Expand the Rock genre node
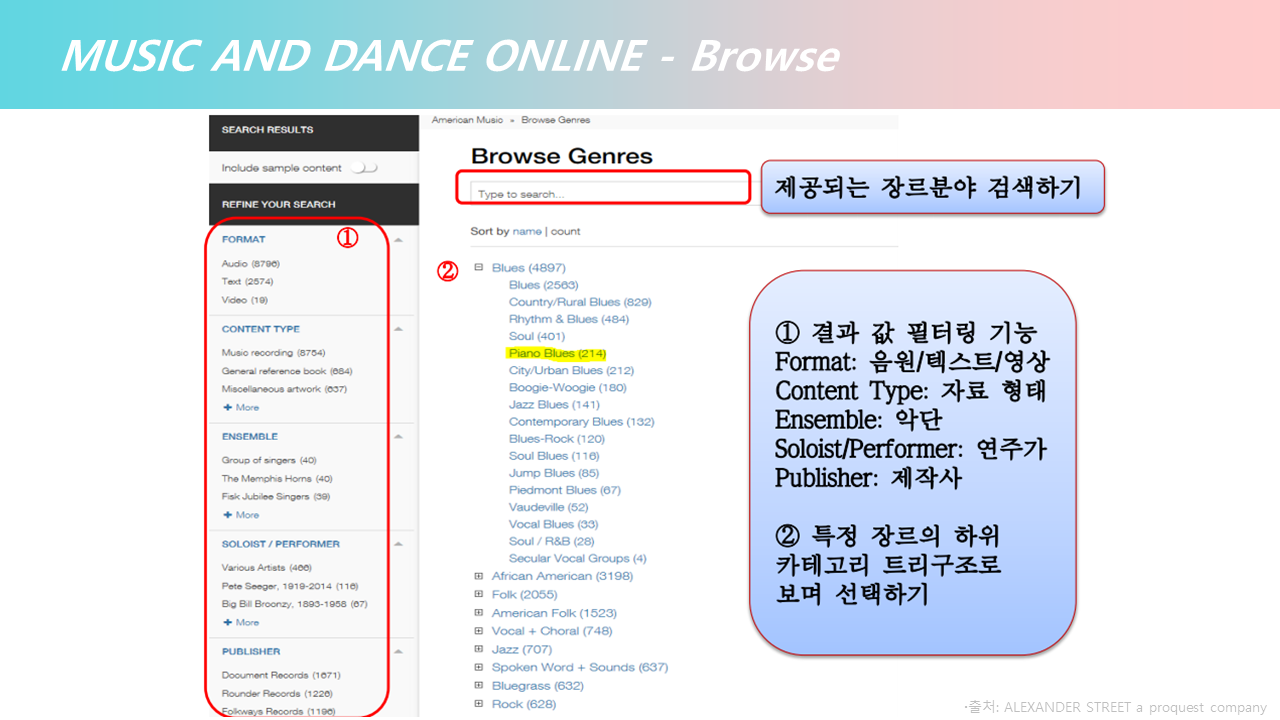Image resolution: width=1280 pixels, height=720 pixels. (x=479, y=704)
